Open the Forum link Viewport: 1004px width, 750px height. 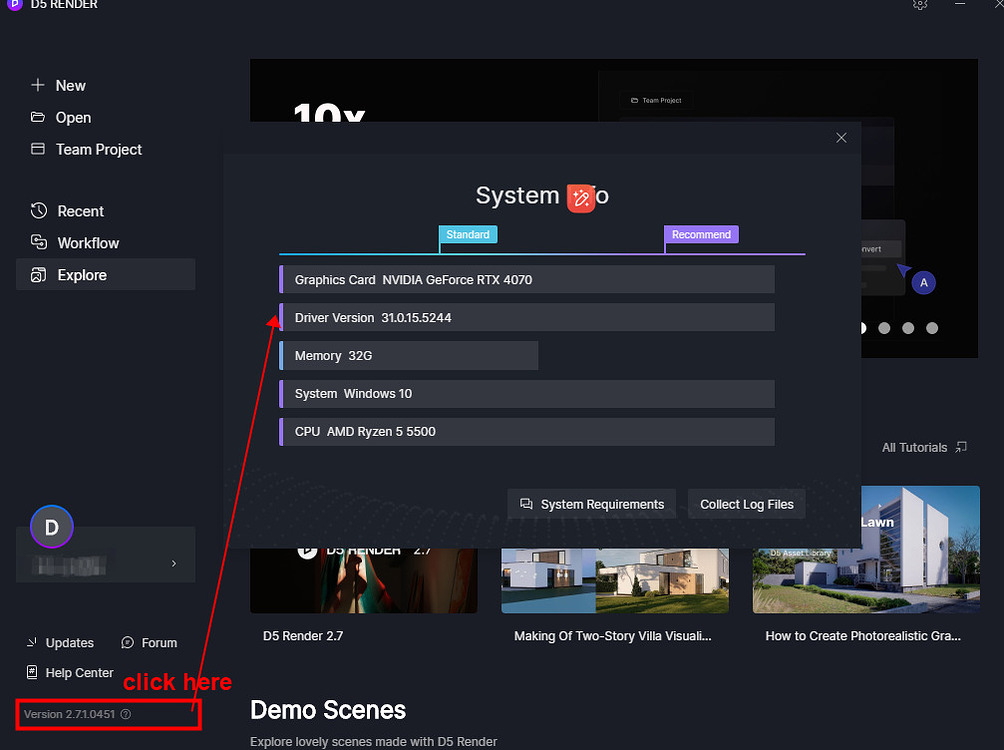tap(149, 643)
